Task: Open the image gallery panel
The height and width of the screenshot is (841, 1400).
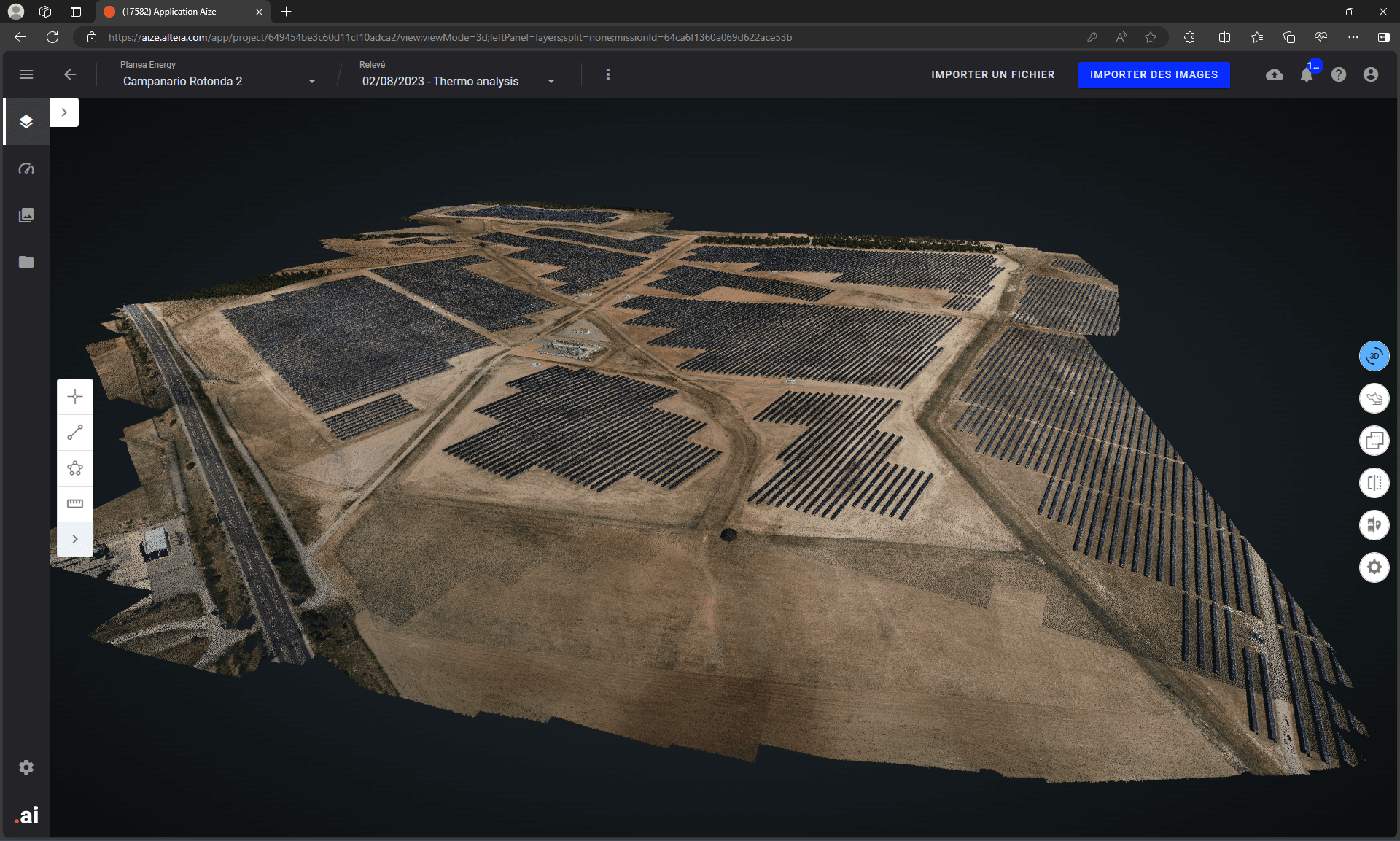Action: pyautogui.click(x=26, y=214)
